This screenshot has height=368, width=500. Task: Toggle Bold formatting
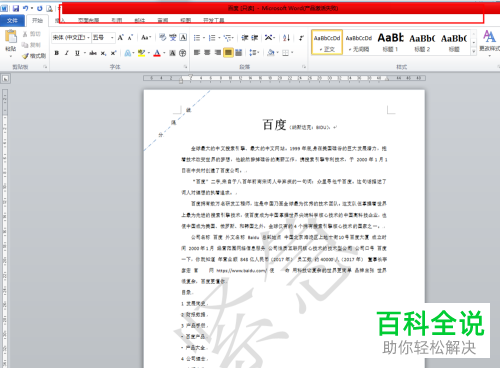coord(57,53)
